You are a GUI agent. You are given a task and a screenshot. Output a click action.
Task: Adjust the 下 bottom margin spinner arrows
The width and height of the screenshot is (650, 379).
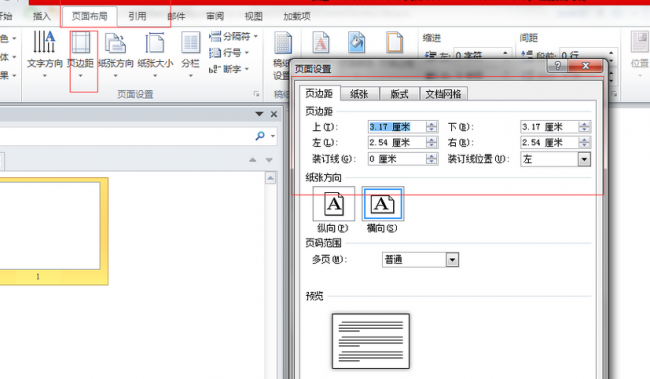click(585, 127)
